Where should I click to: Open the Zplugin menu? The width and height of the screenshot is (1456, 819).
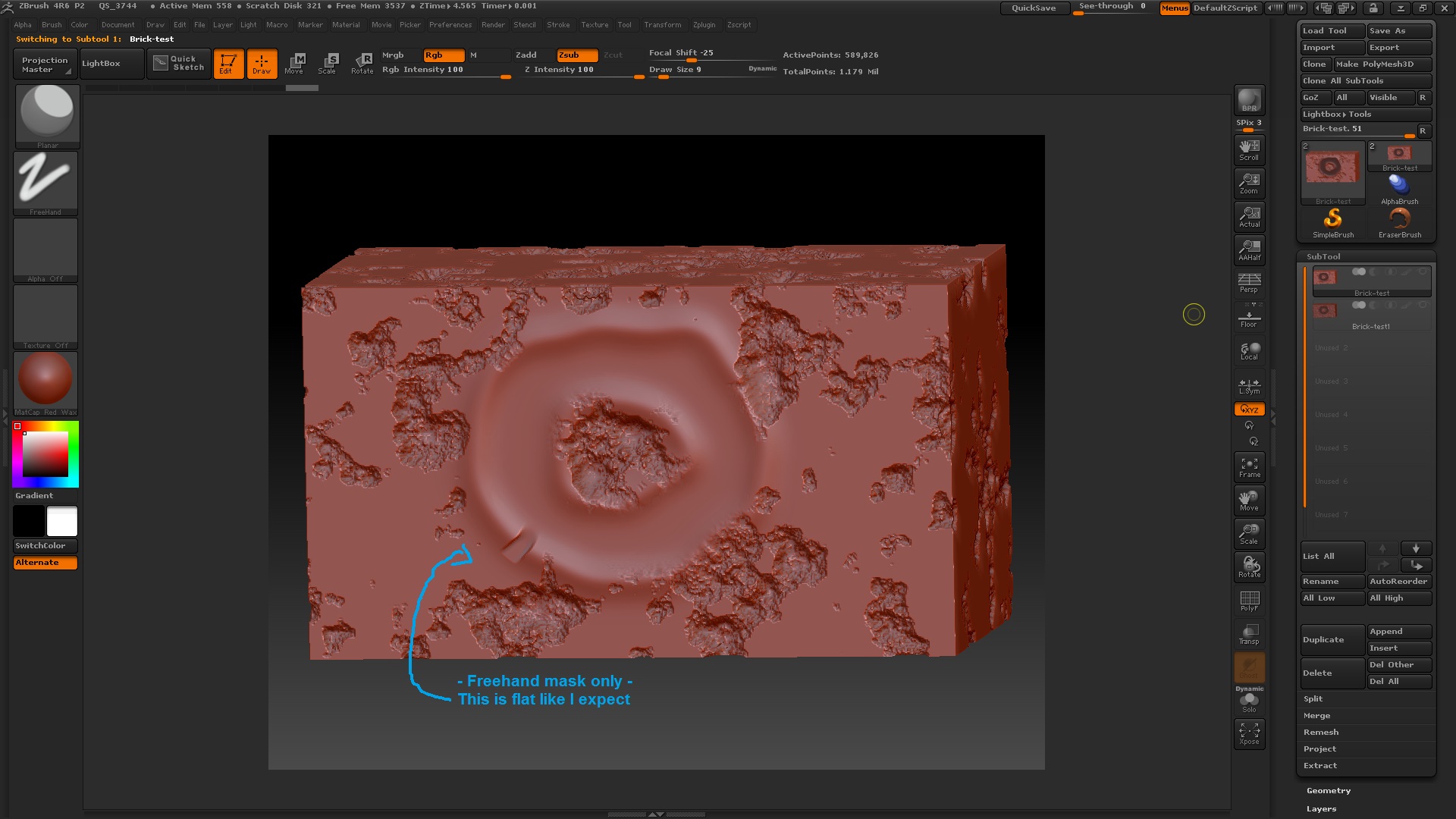point(704,24)
